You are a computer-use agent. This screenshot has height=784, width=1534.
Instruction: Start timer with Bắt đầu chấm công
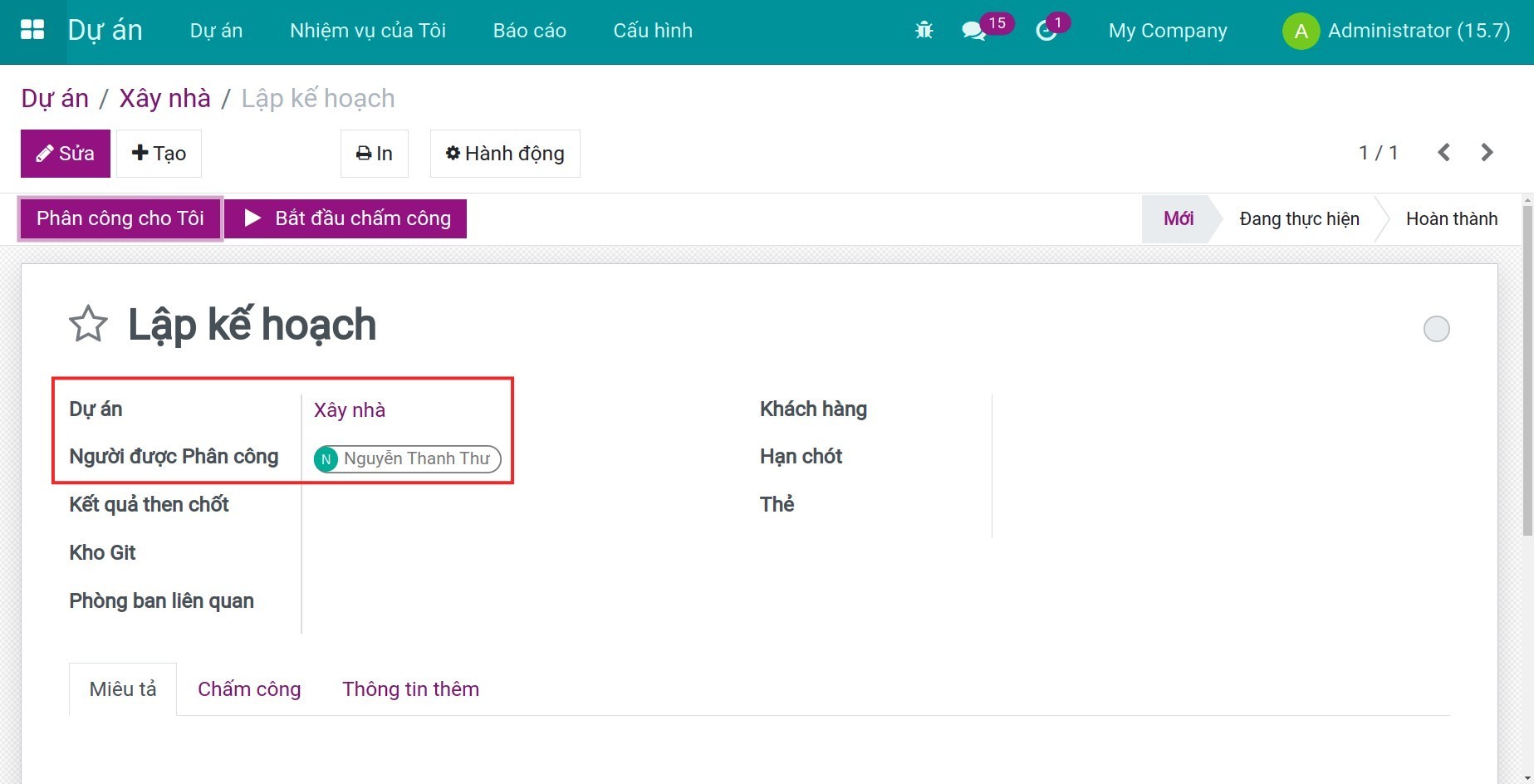point(346,218)
